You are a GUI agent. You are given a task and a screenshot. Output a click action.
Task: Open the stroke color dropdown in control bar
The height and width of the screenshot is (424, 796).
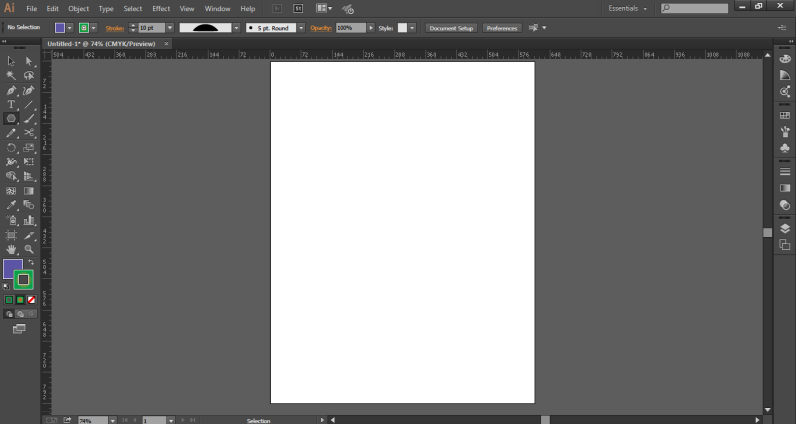[x=93, y=28]
